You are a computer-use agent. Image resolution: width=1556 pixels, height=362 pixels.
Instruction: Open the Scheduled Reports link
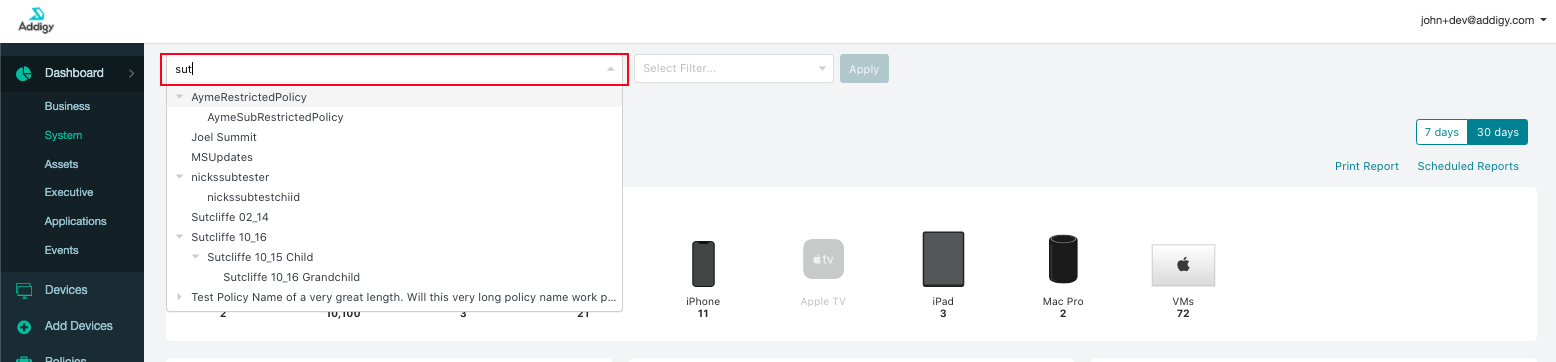[1468, 166]
